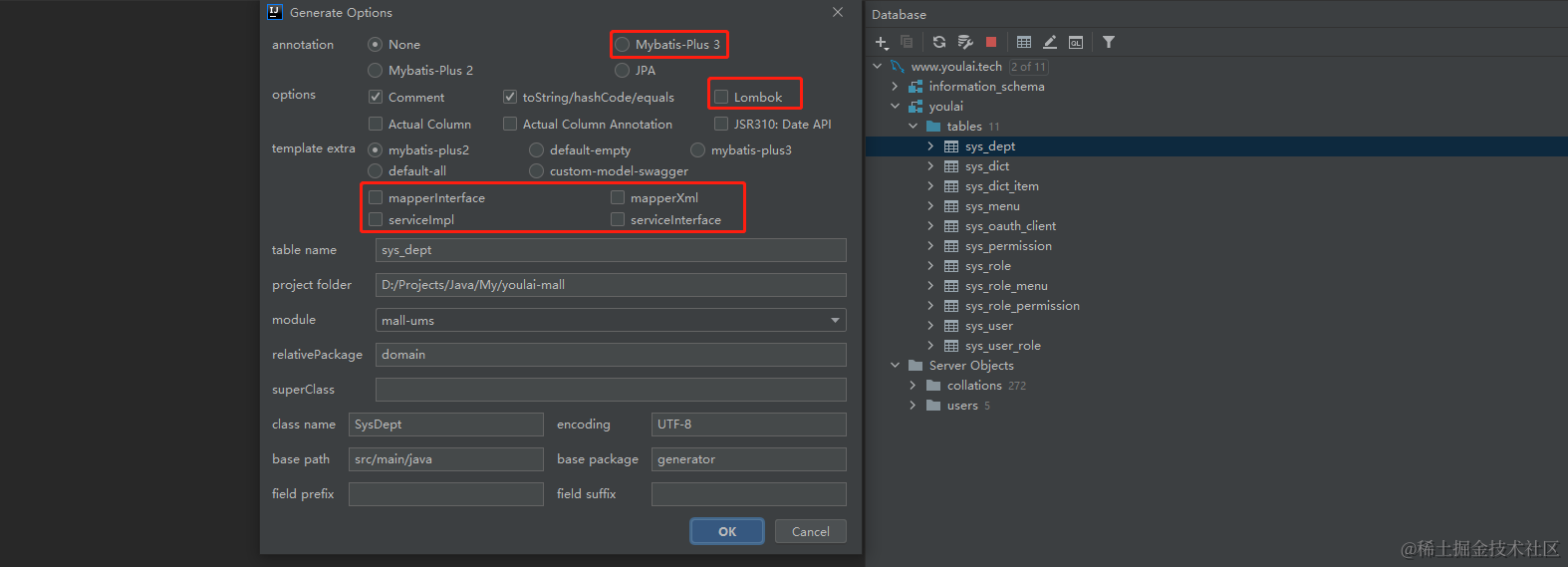Viewport: 1568px width, 567px height.
Task: Click the sys_permission table icon
Action: pos(951,246)
